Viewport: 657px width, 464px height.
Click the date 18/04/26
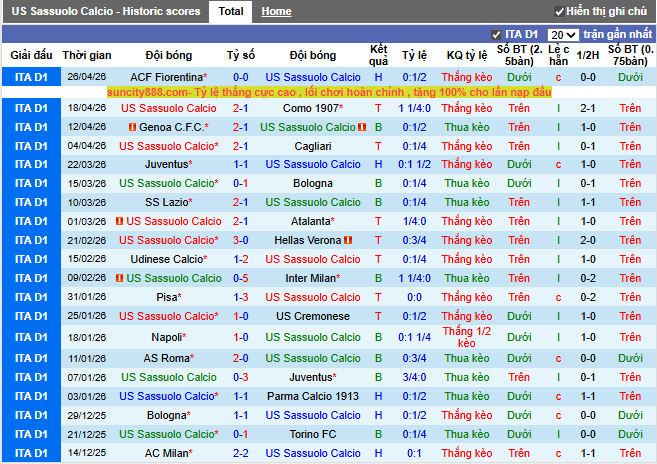(87, 108)
